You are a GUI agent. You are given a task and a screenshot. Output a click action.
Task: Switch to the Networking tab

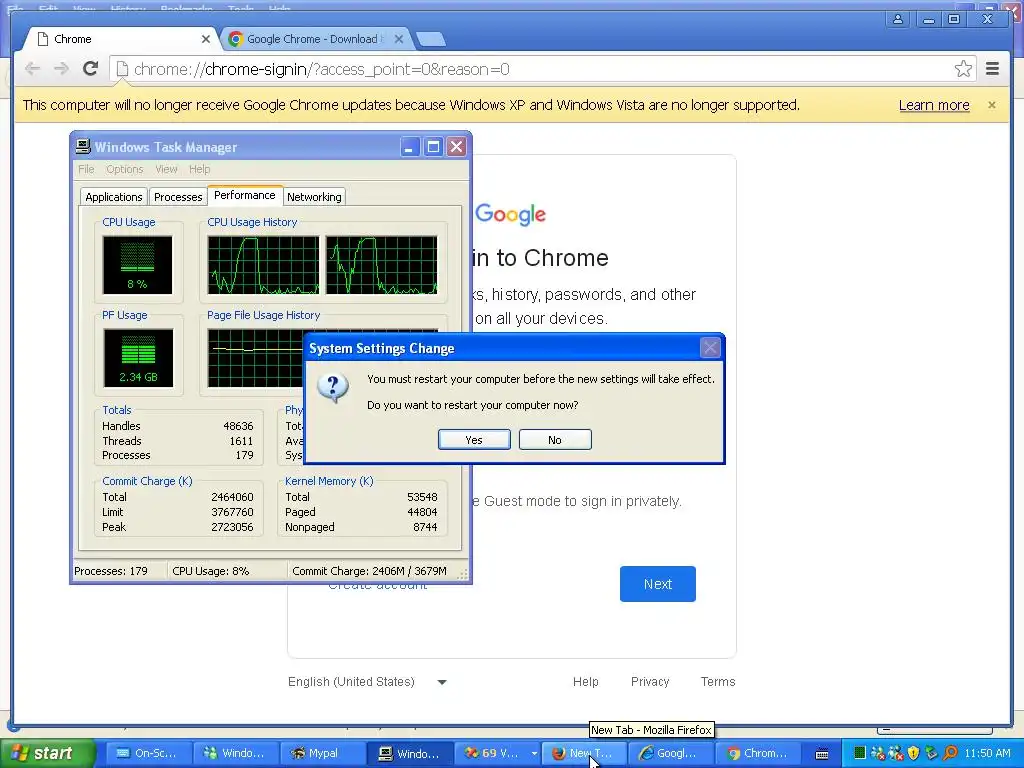pos(314,197)
